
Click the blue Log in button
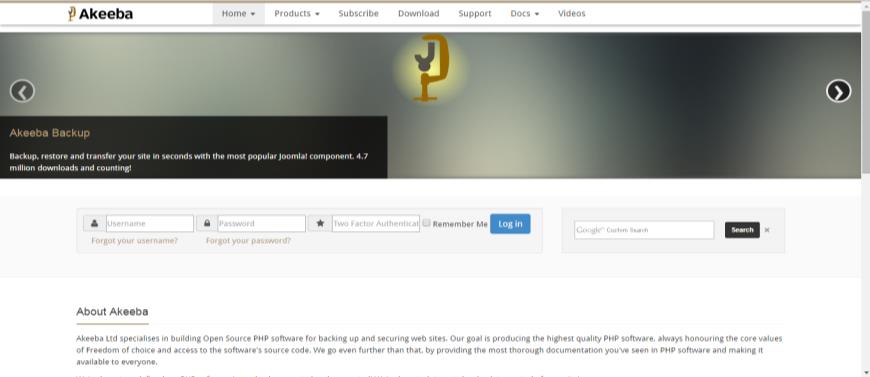click(x=510, y=224)
